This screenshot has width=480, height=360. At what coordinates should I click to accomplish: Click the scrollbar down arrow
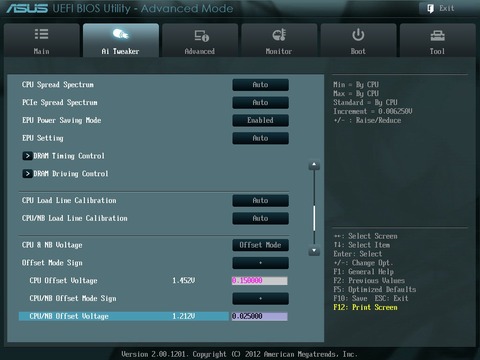(314, 251)
